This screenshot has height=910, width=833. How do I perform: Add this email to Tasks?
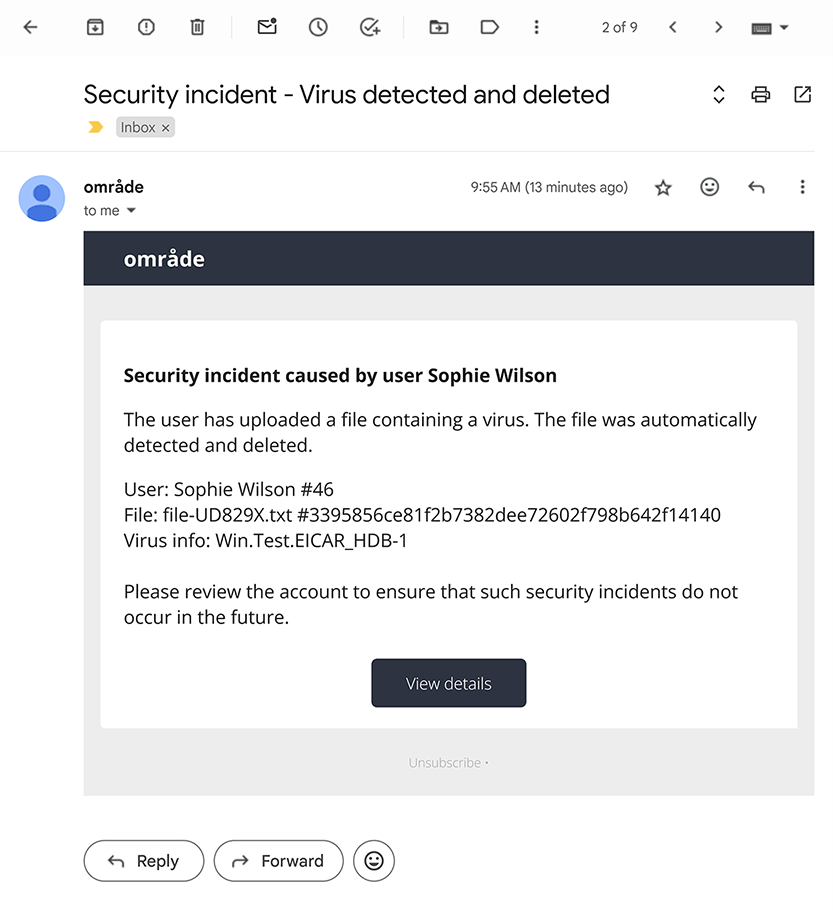click(370, 28)
